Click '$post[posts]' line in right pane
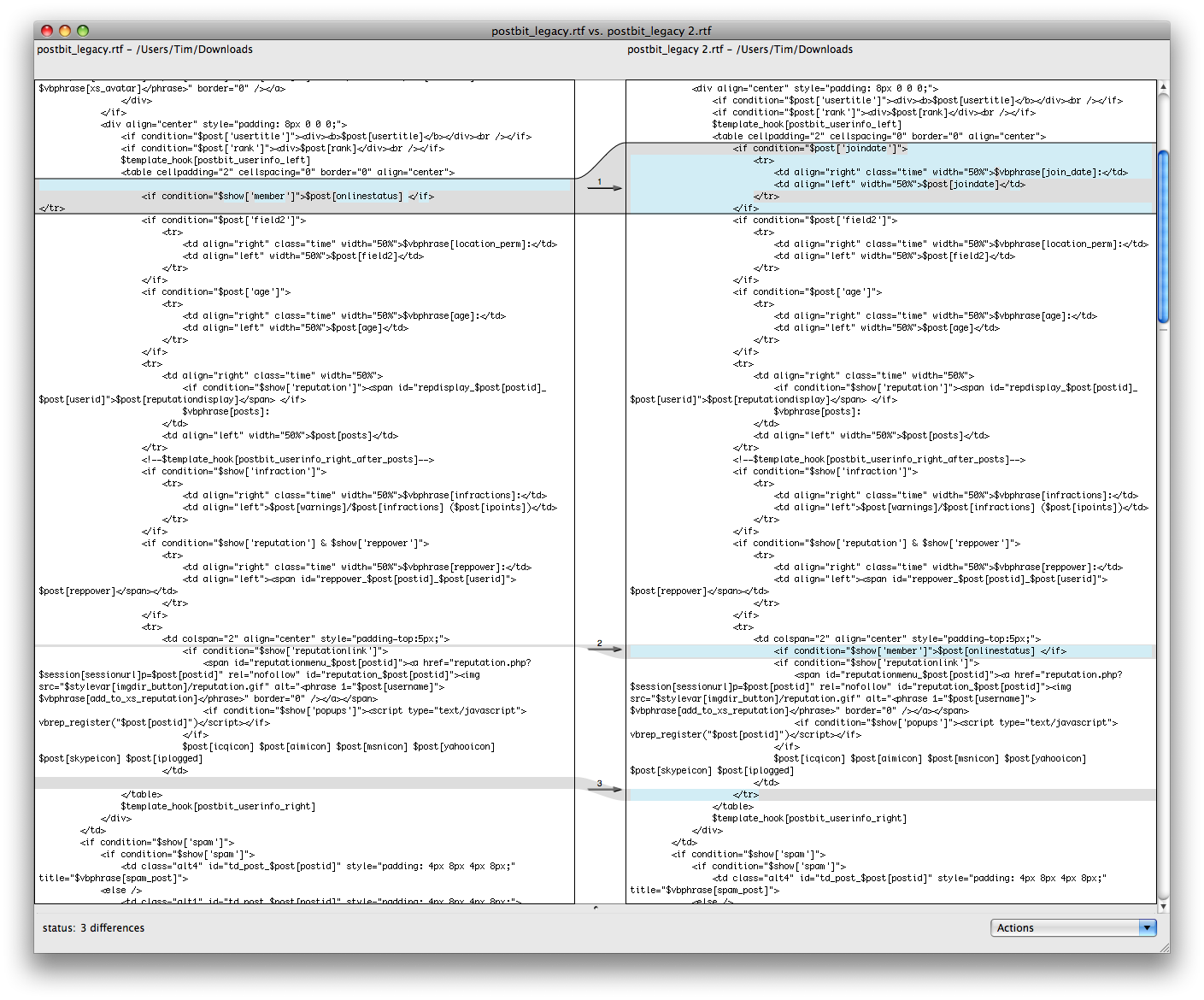Image resolution: width=1204 pixels, height=1000 pixels. tap(872, 435)
